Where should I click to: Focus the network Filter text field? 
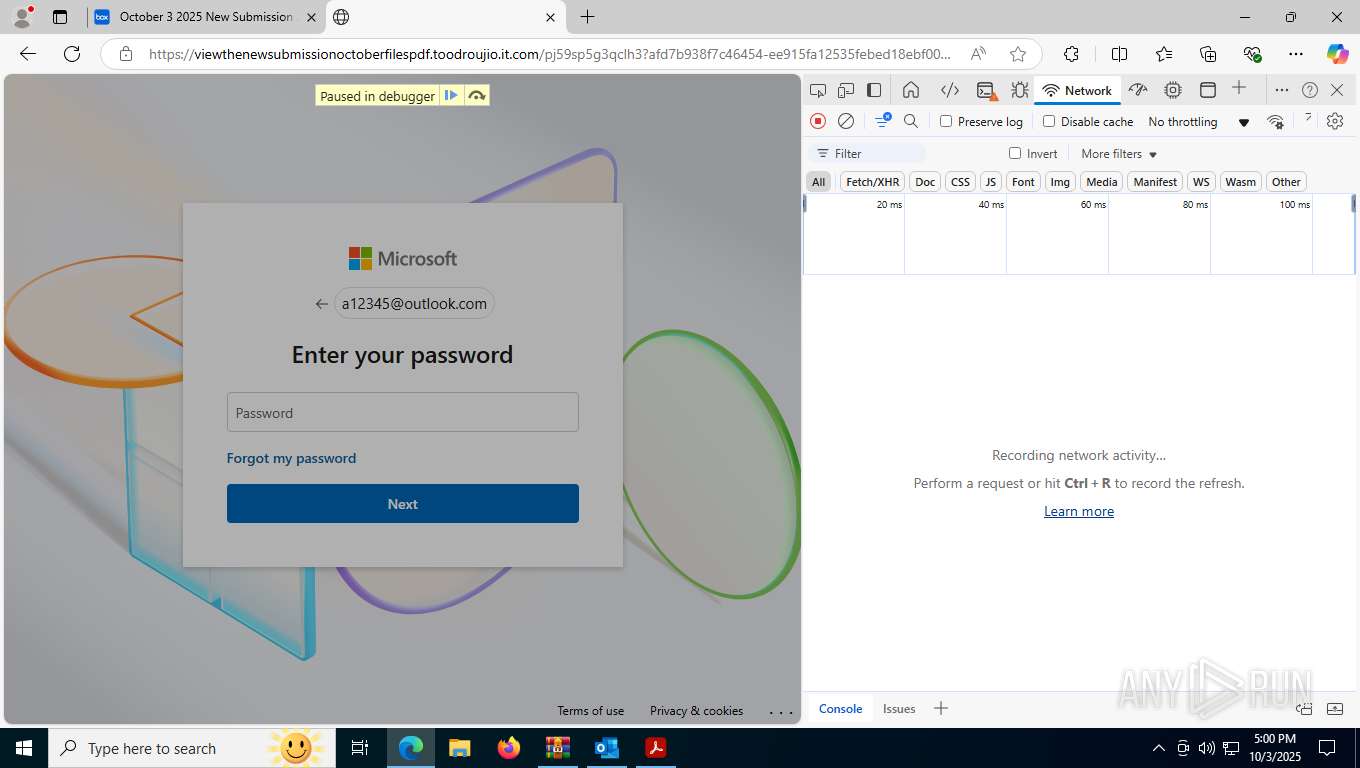[868, 153]
